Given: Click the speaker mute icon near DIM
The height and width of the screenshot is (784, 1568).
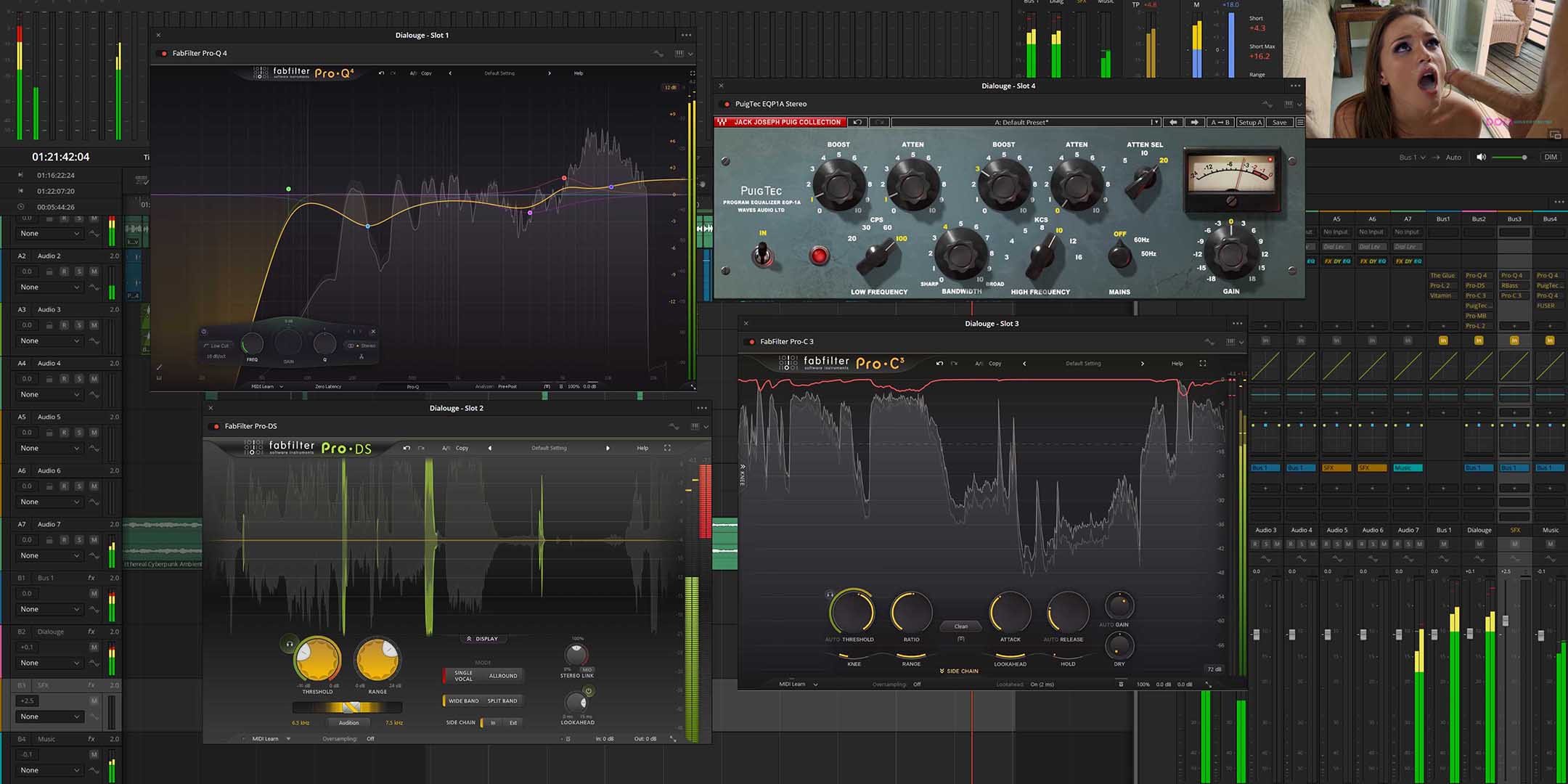Looking at the screenshot, I should (x=1481, y=157).
